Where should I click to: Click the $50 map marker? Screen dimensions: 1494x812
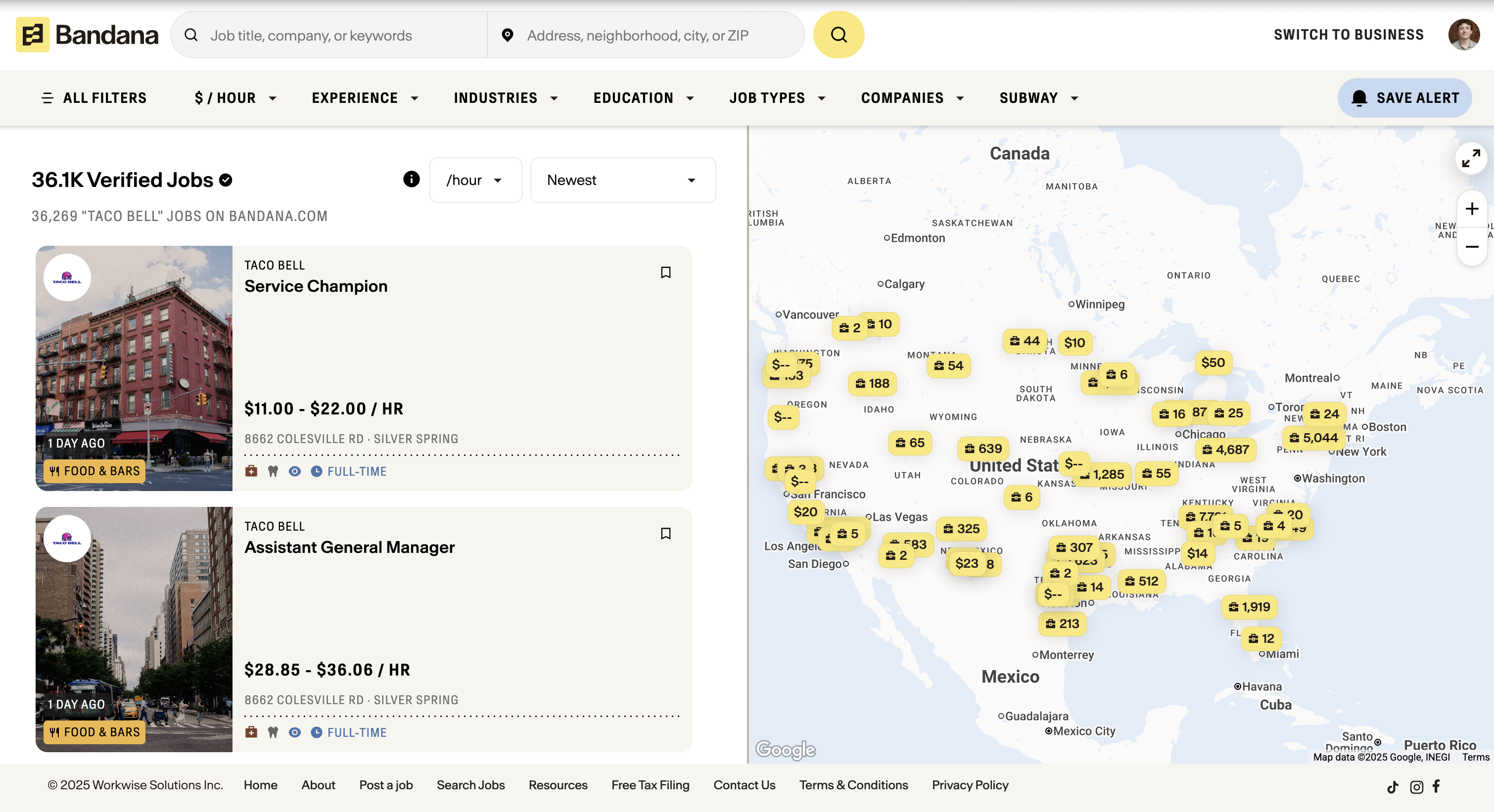pyautogui.click(x=1213, y=363)
